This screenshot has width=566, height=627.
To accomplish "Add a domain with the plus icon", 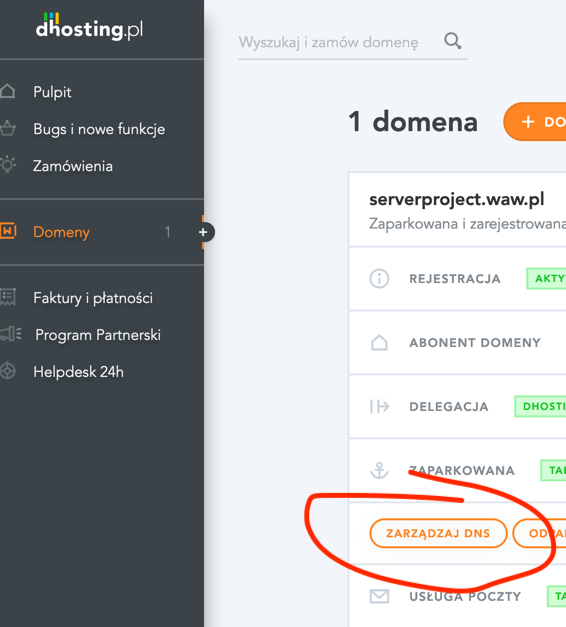I will [203, 232].
